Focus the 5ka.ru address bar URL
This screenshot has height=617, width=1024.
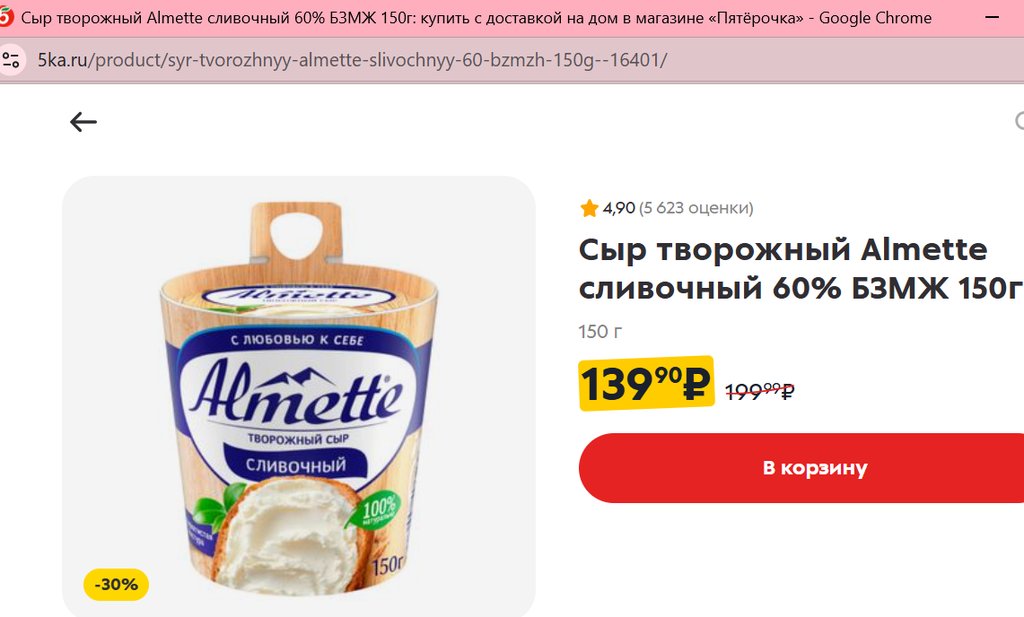[x=352, y=60]
